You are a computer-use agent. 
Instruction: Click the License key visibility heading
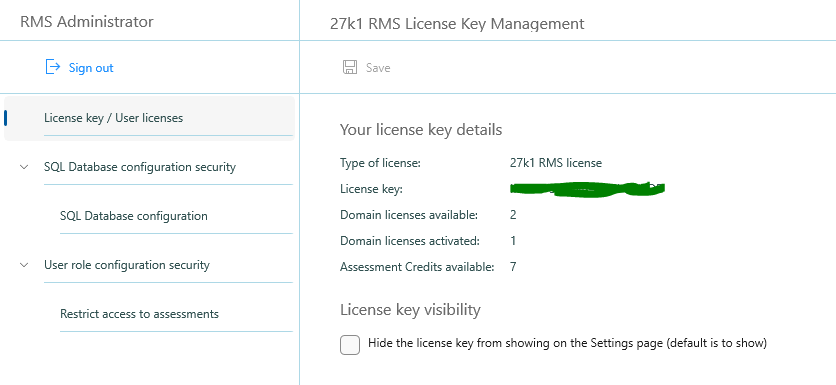[411, 310]
